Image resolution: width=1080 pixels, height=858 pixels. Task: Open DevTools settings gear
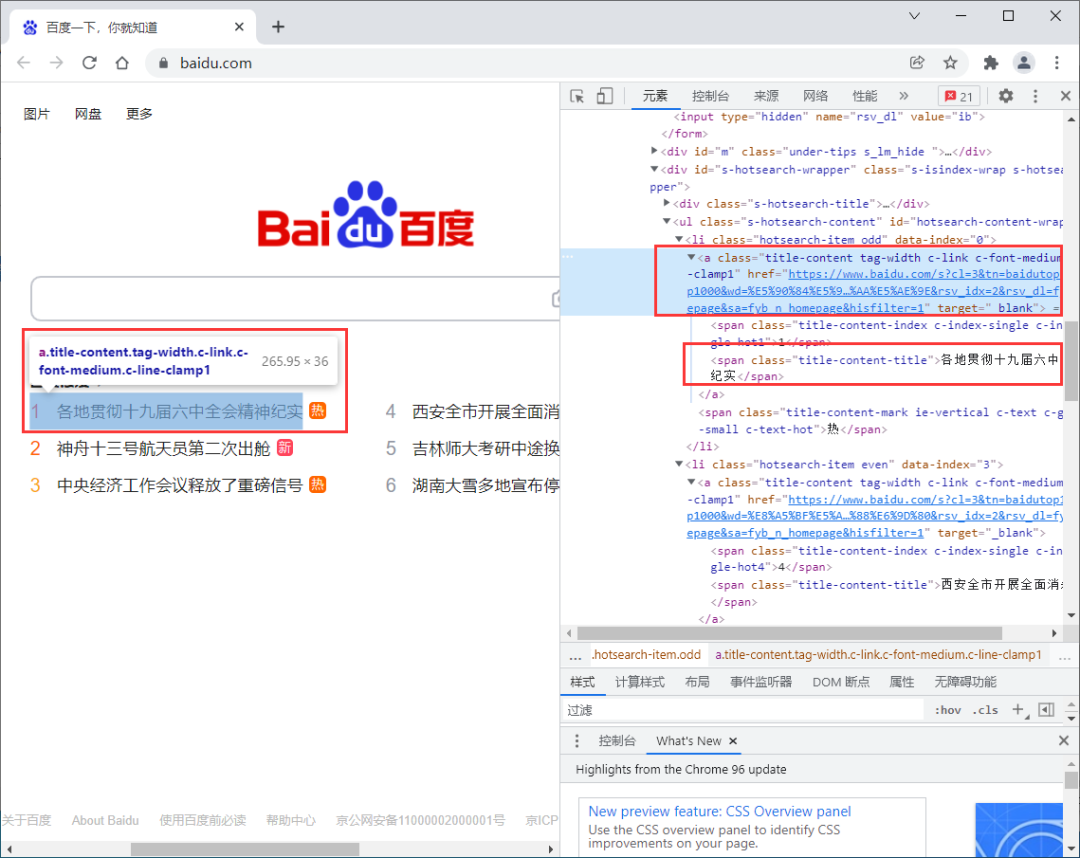1006,96
